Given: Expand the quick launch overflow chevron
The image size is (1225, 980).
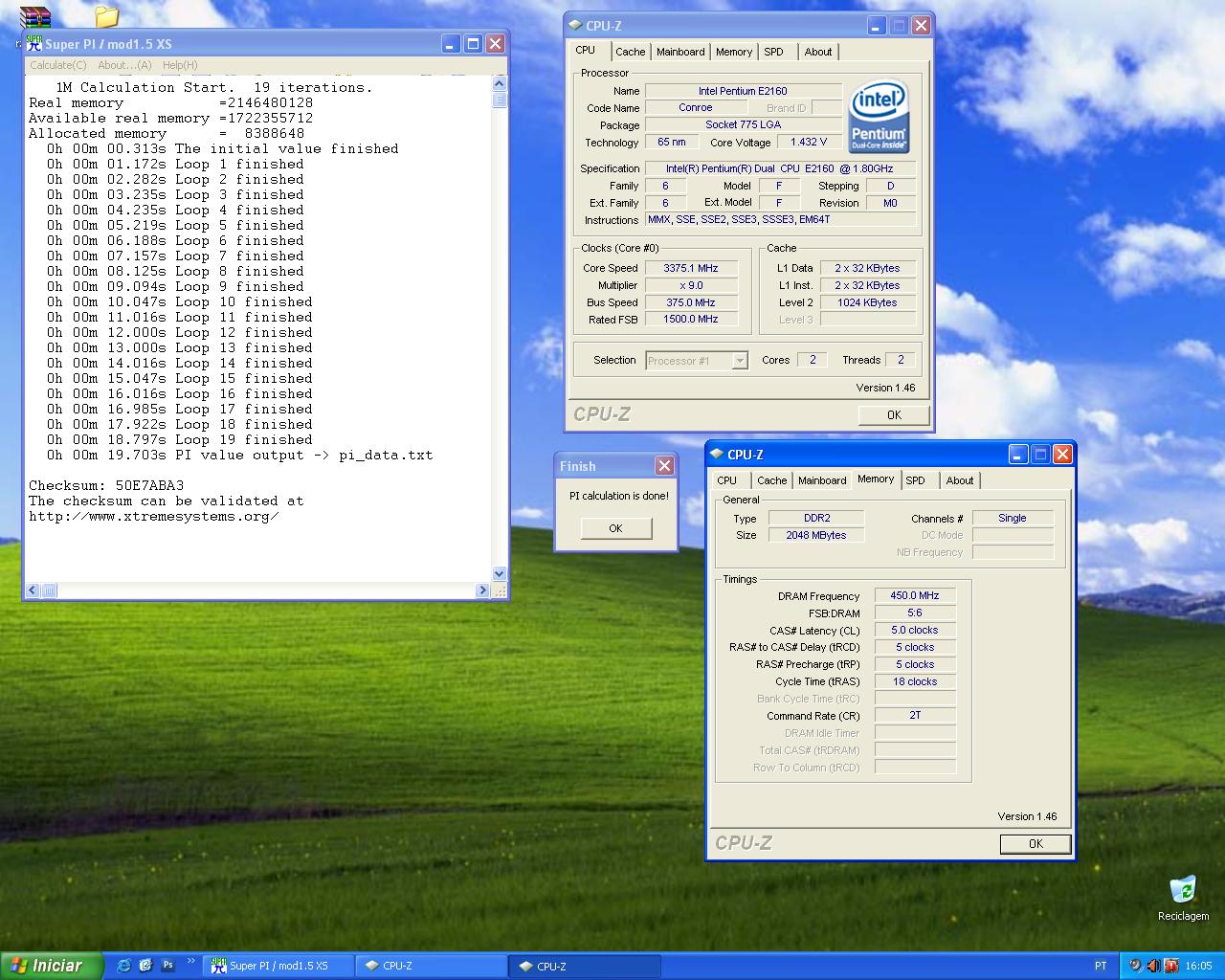Looking at the screenshot, I should click(x=191, y=961).
